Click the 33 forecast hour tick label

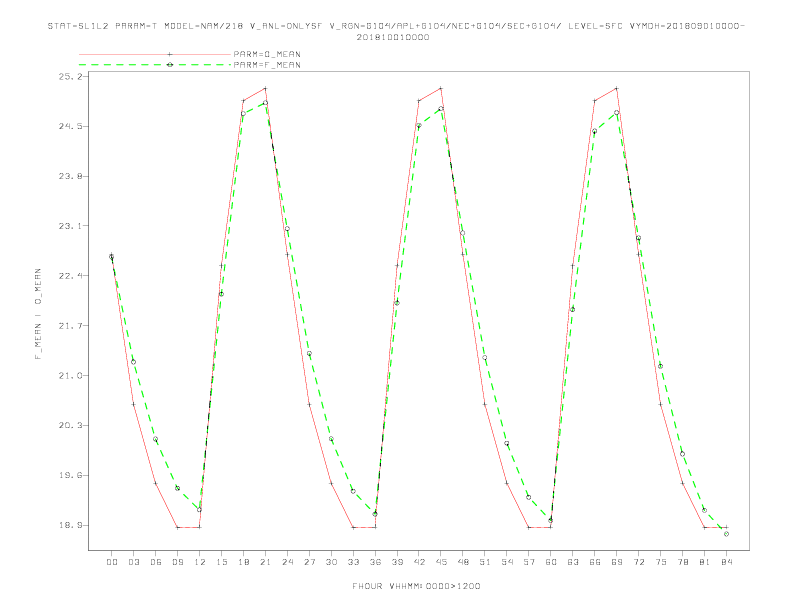(x=353, y=562)
